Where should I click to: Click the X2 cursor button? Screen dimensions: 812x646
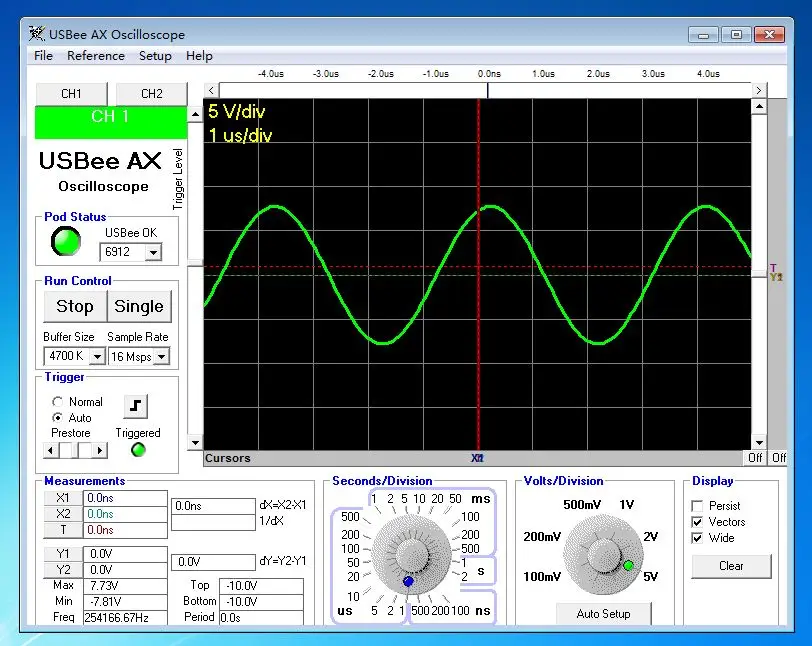[x=63, y=514]
